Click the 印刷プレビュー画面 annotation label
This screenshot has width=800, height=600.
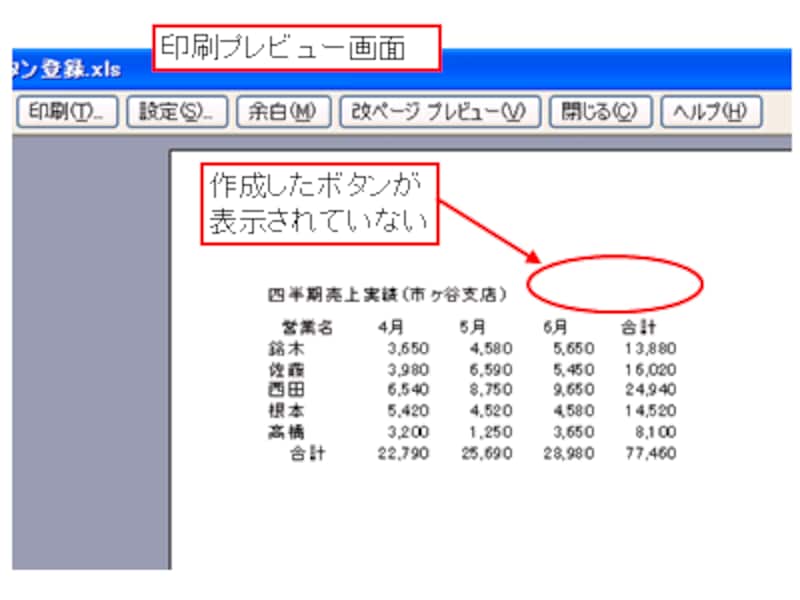(x=295, y=49)
